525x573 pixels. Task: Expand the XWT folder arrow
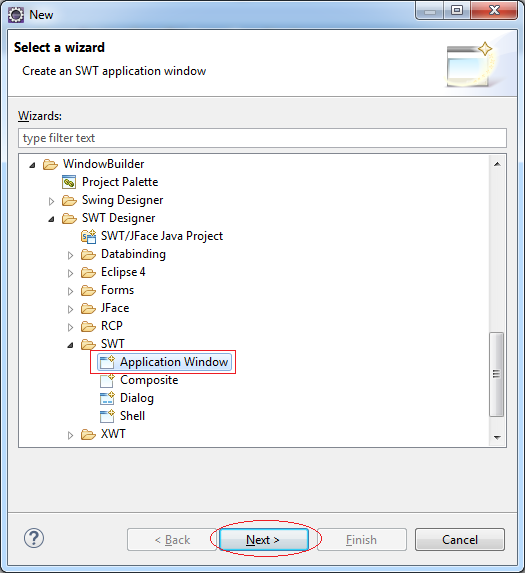pyautogui.click(x=71, y=435)
